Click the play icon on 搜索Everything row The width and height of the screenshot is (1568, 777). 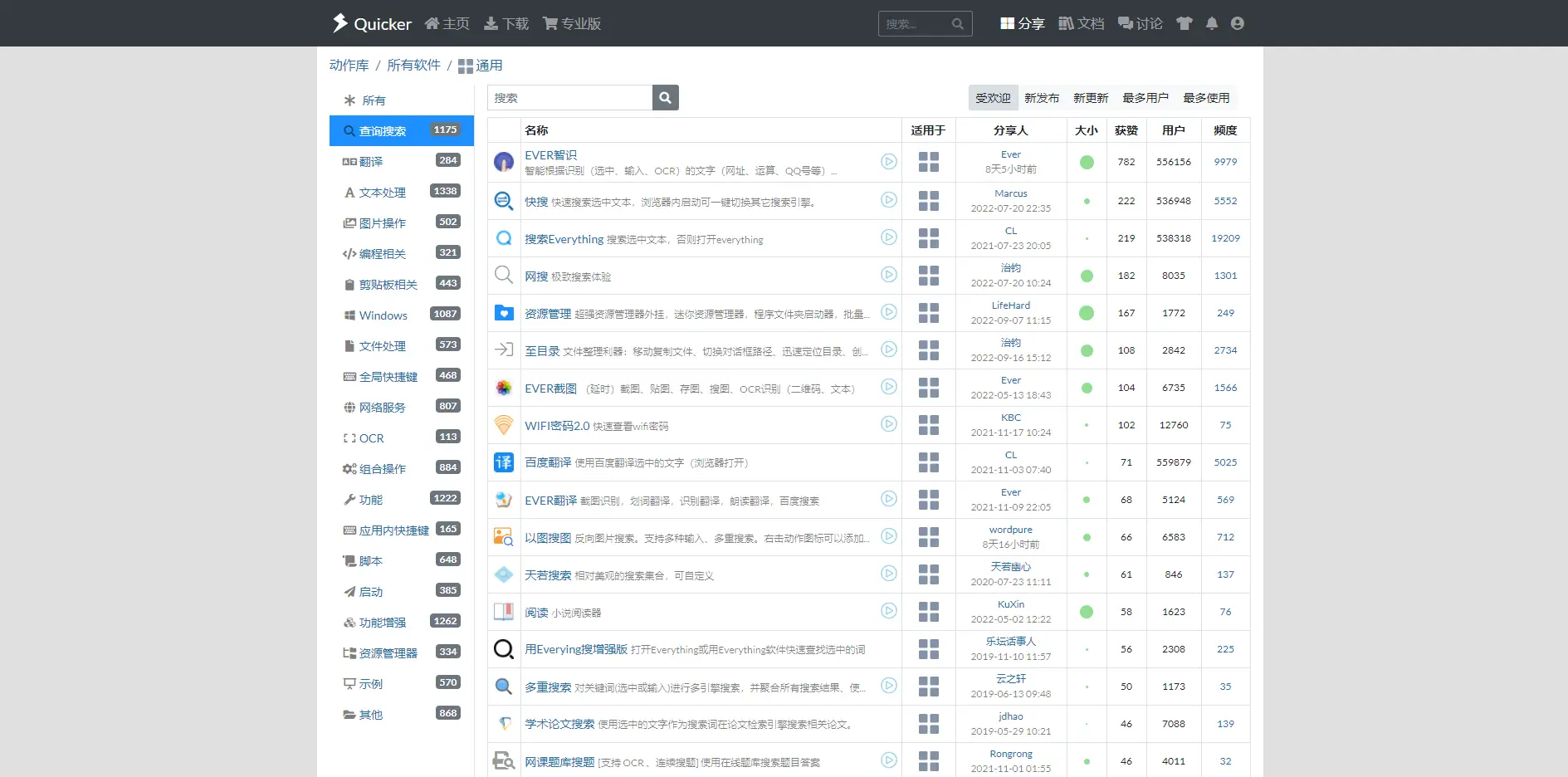pyautogui.click(x=889, y=237)
